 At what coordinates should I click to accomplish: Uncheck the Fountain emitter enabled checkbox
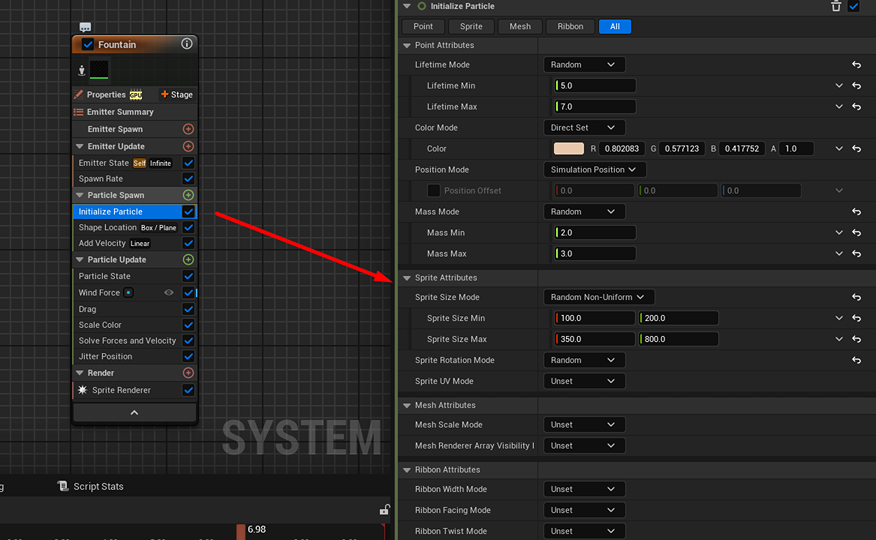(88, 45)
